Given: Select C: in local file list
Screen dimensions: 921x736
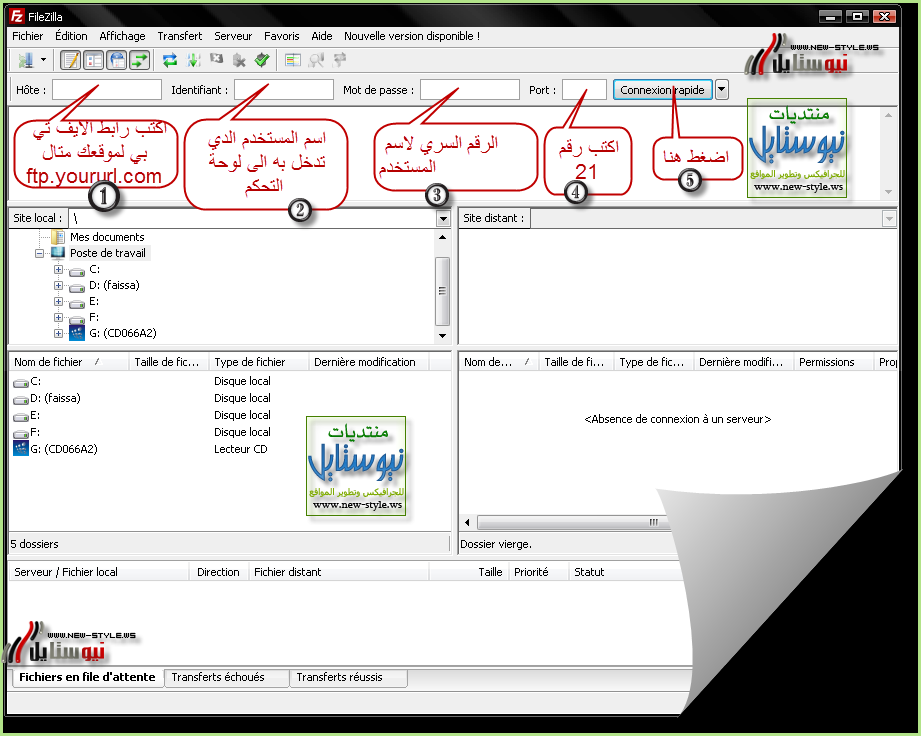Looking at the screenshot, I should (x=36, y=381).
